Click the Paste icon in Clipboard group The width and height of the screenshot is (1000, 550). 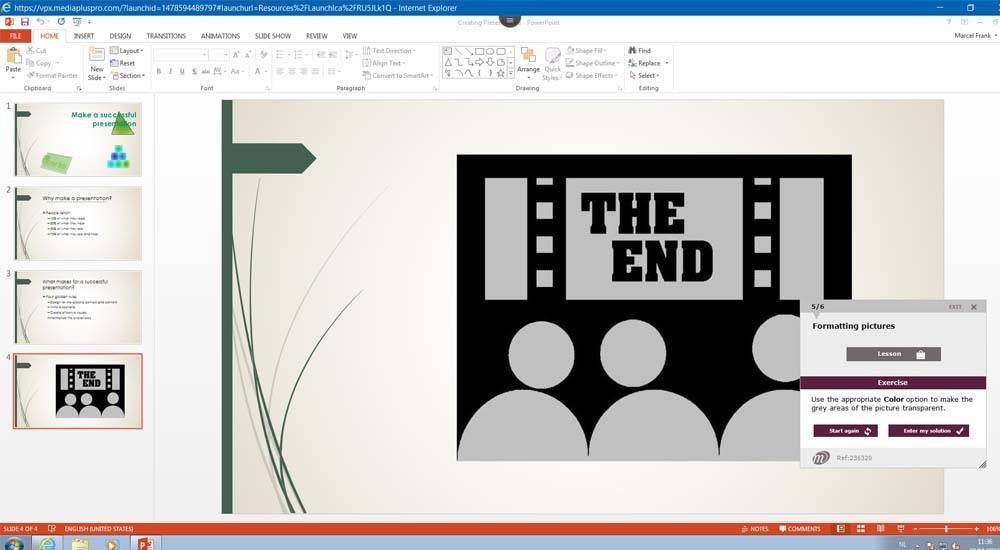[13, 58]
